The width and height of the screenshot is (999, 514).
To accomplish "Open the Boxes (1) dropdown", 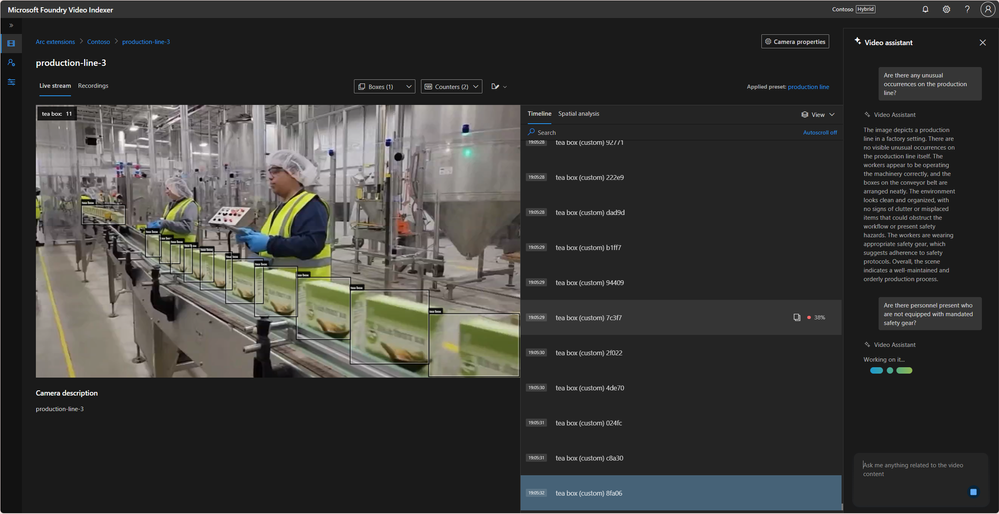I will [x=385, y=87].
